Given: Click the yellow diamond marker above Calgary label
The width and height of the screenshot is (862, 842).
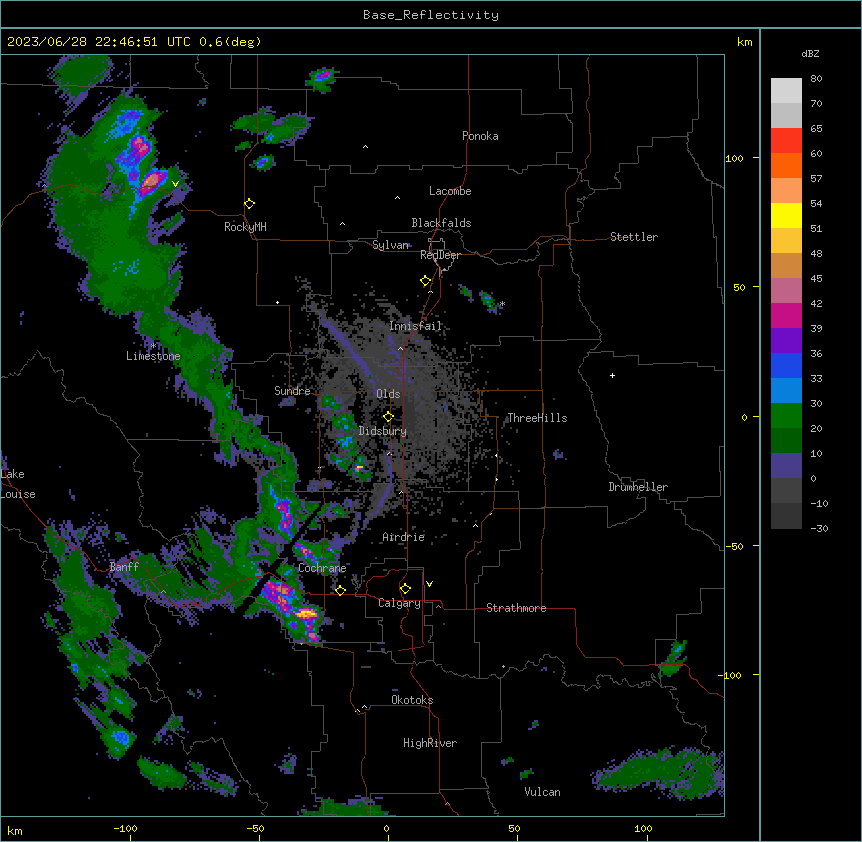Looking at the screenshot, I should (405, 589).
